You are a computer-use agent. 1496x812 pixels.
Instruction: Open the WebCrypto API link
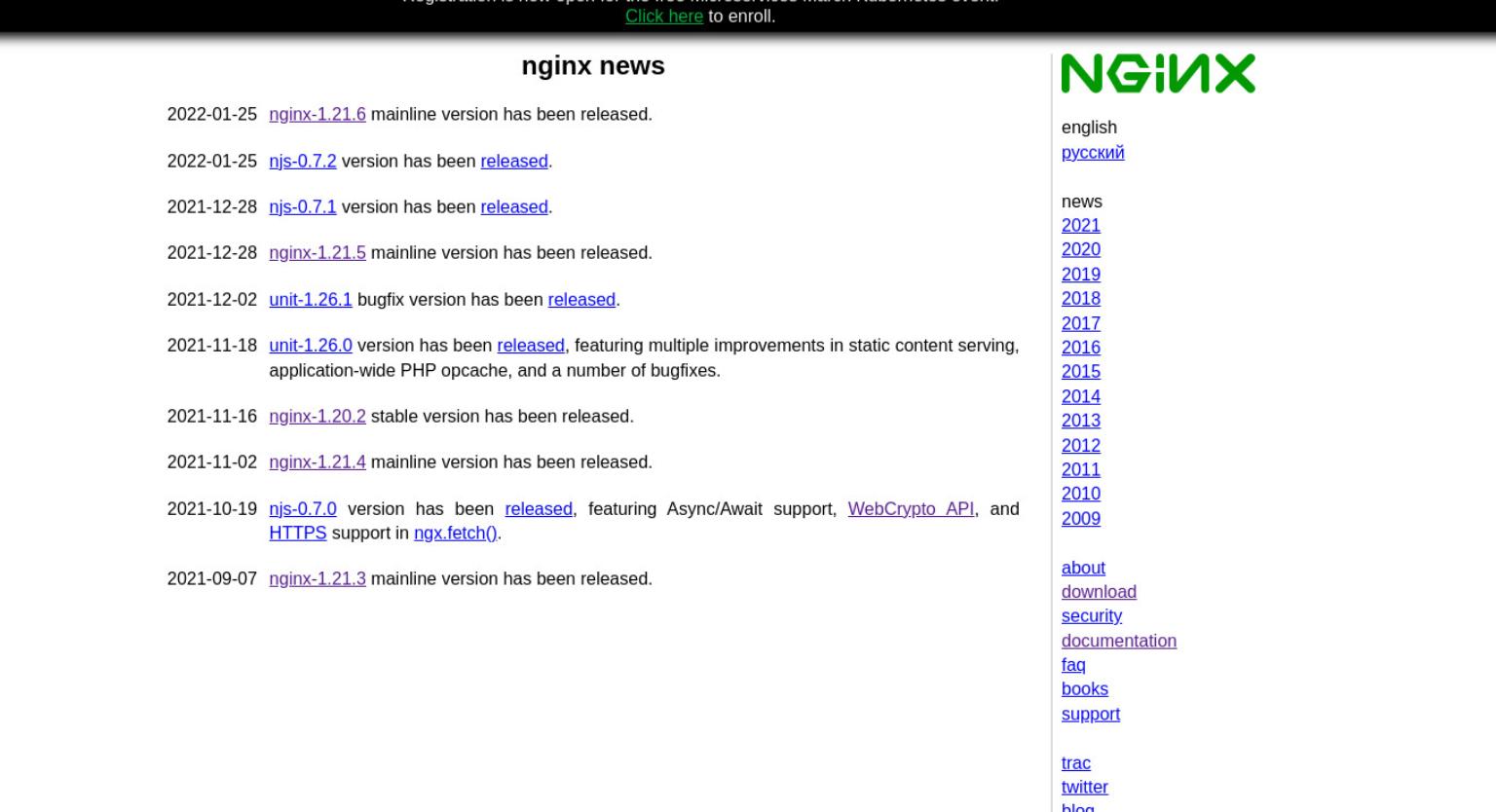tap(911, 508)
